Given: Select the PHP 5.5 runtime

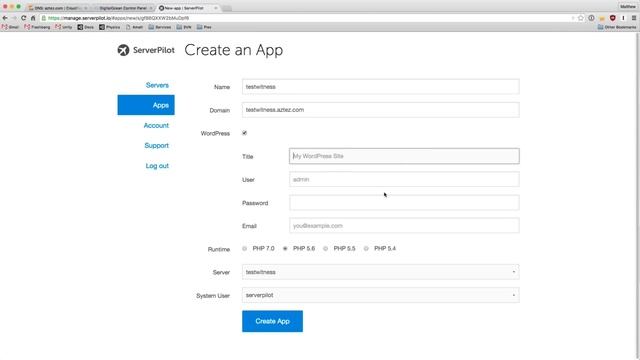Looking at the screenshot, I should pos(325,248).
